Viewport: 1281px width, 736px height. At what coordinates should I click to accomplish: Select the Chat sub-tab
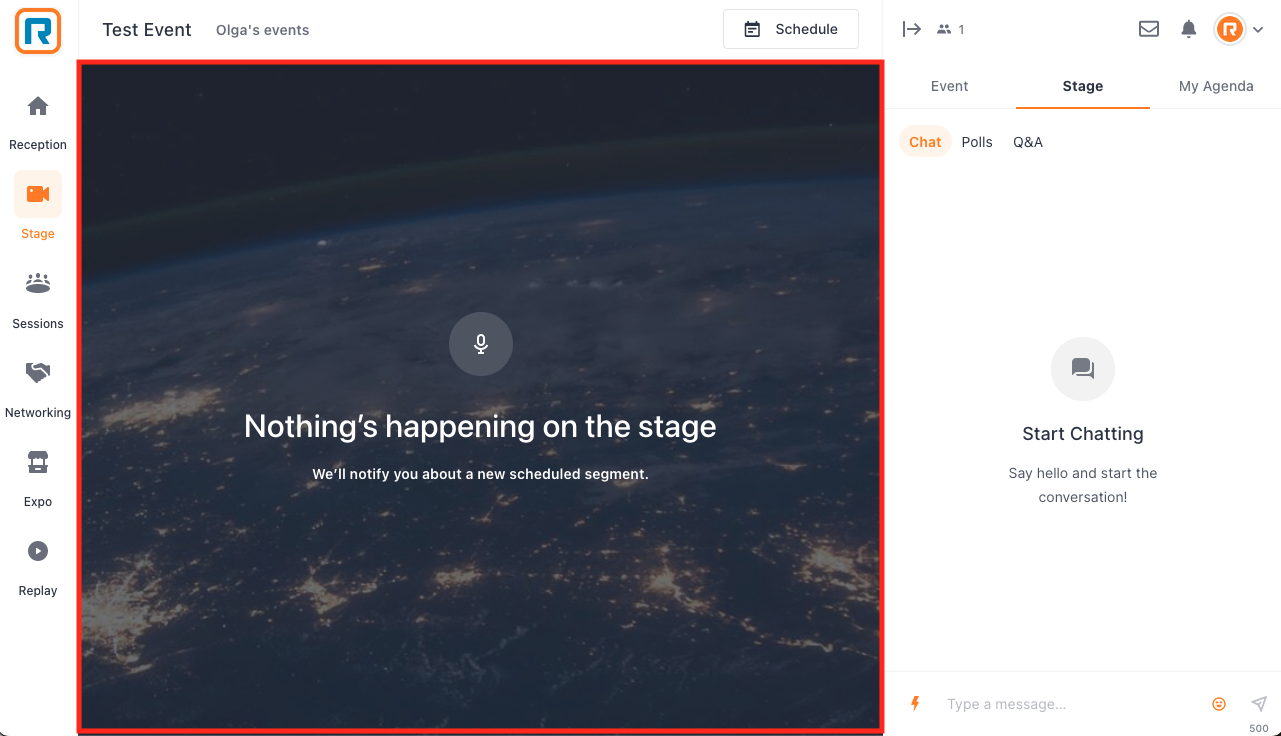pos(925,142)
